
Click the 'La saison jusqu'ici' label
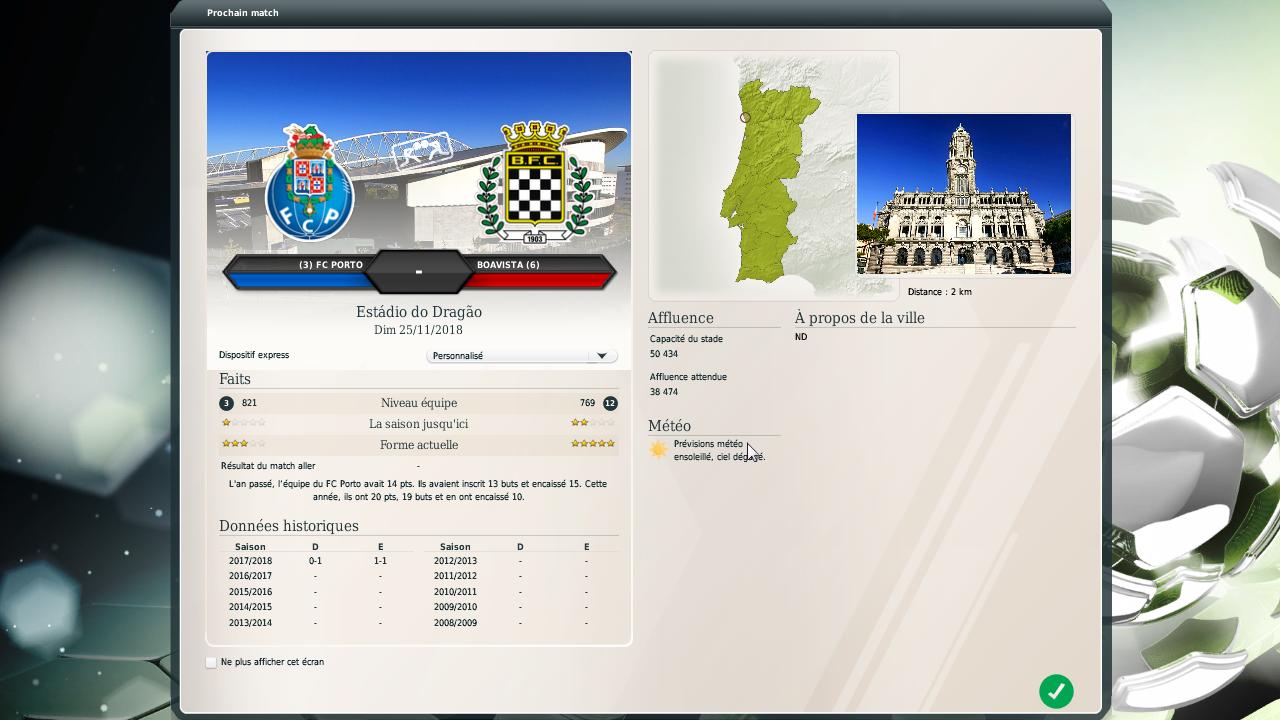pos(419,424)
